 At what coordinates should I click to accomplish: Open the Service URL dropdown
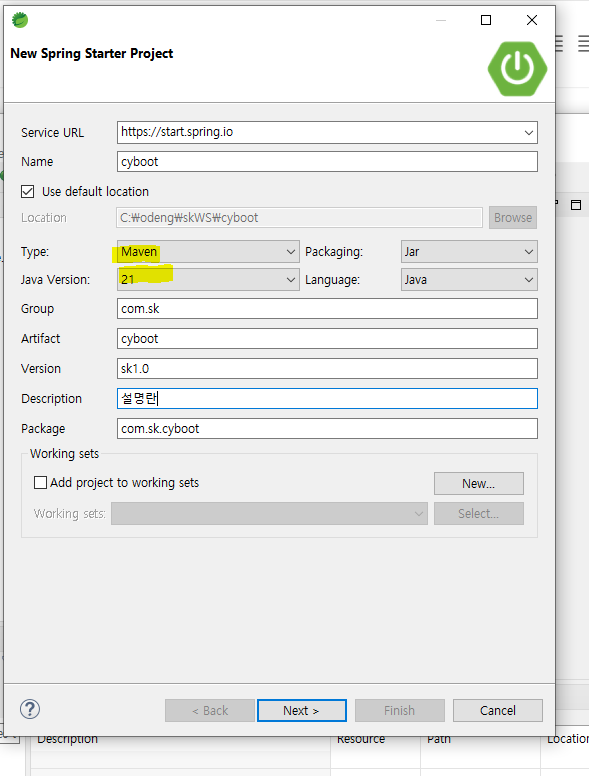tap(529, 133)
